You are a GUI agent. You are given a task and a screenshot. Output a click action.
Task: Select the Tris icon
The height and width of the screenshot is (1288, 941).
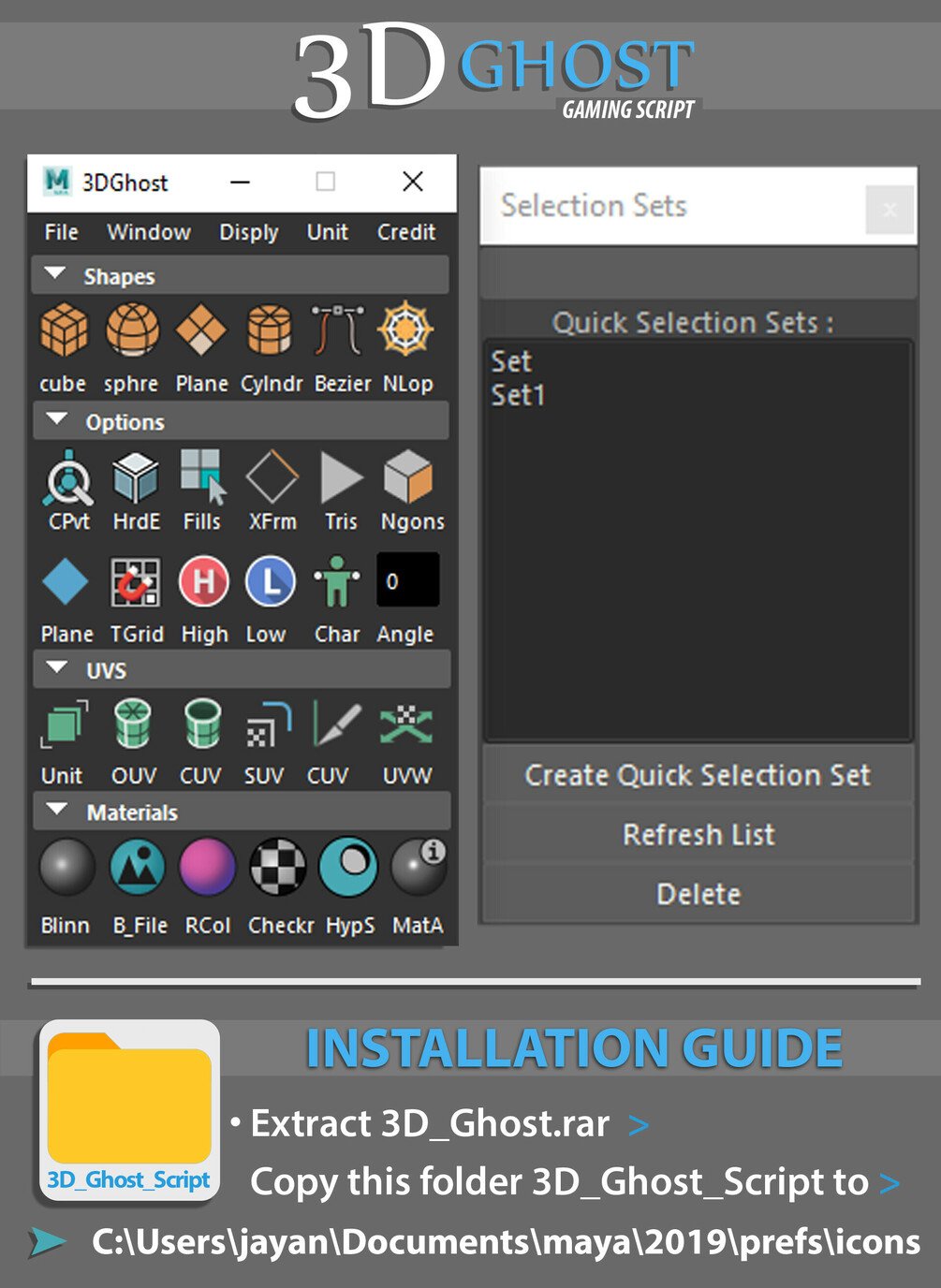341,477
